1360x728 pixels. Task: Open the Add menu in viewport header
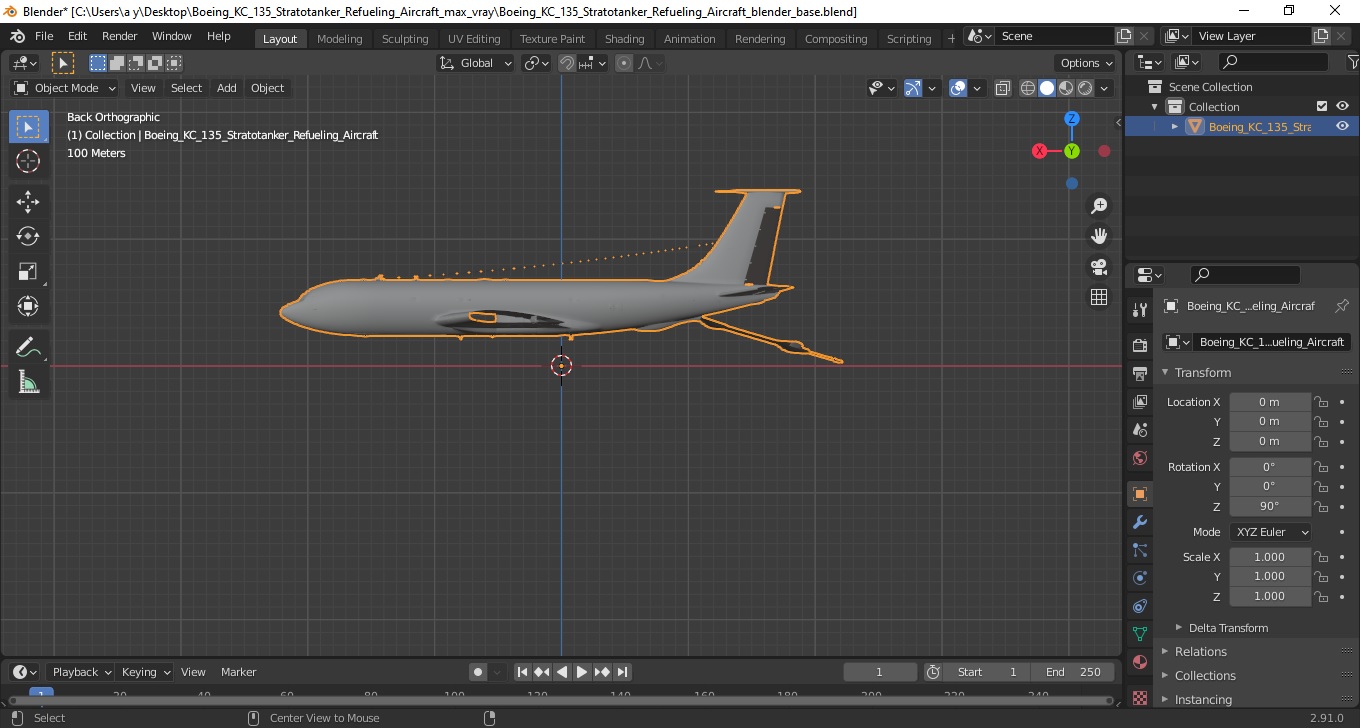[x=227, y=88]
